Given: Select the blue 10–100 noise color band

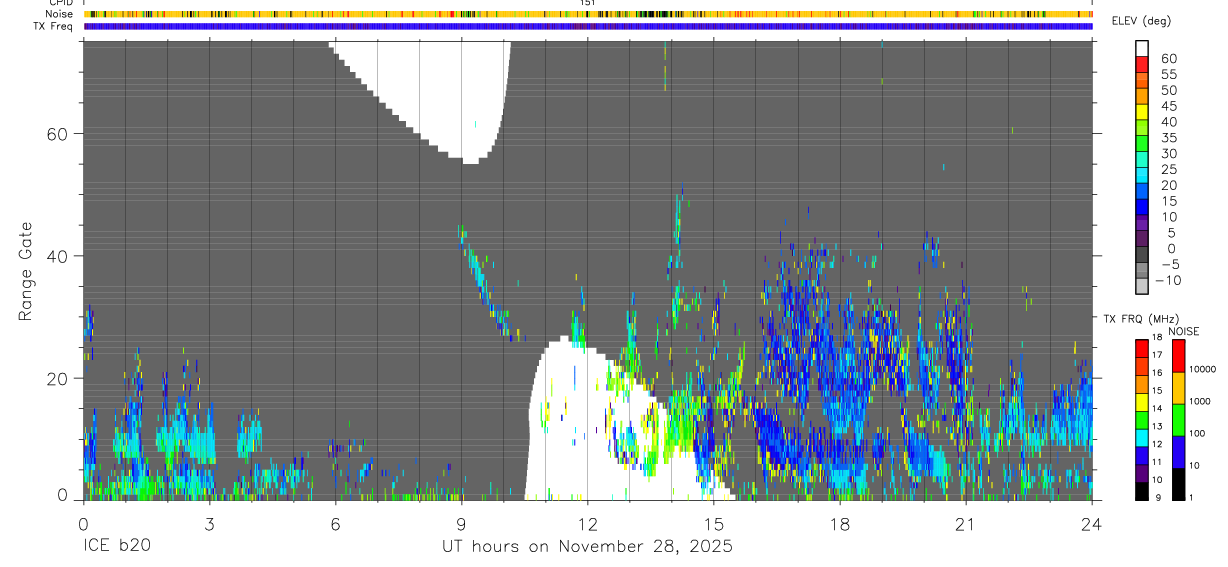Looking at the screenshot, I should click(1178, 452).
